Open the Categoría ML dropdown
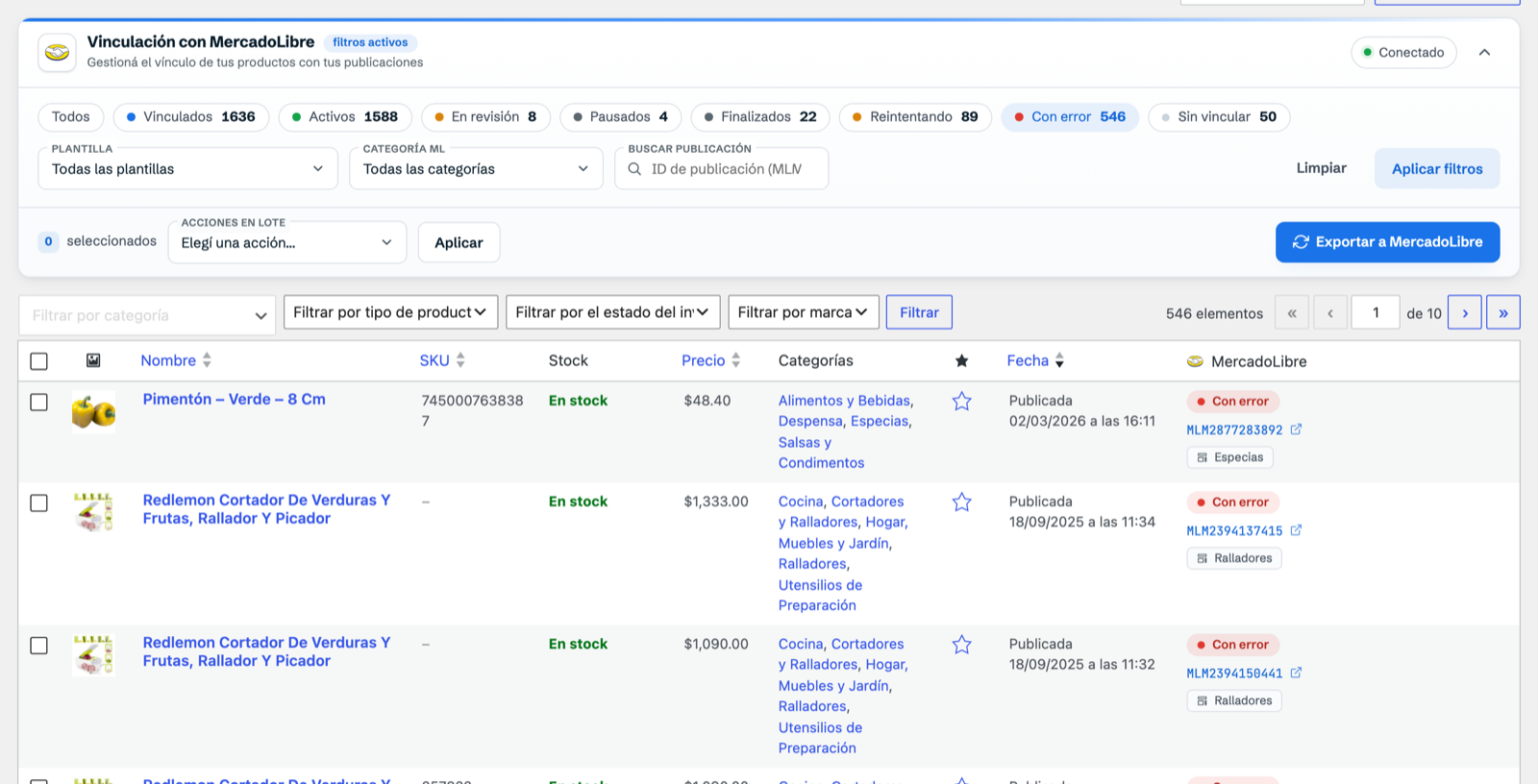This screenshot has height=784, width=1538. 476,168
